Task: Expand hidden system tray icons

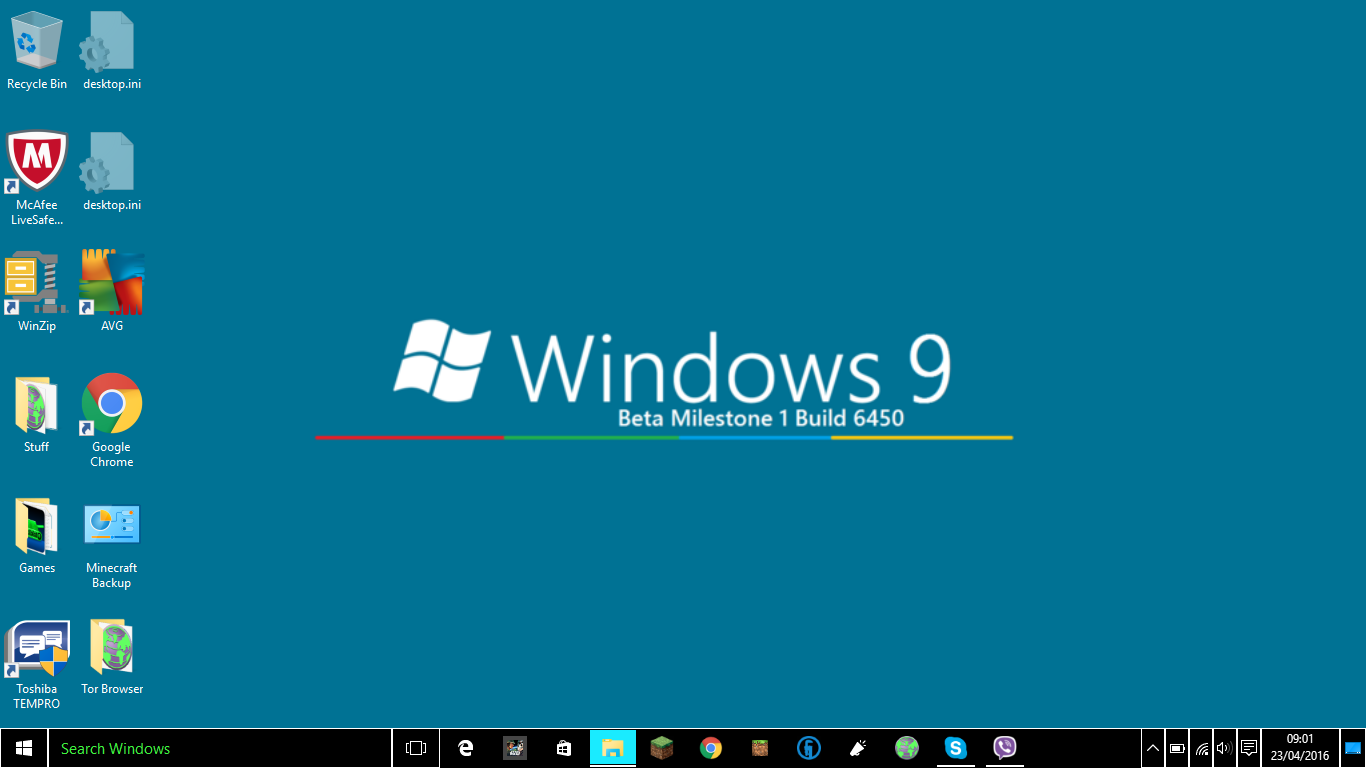Action: (1152, 747)
